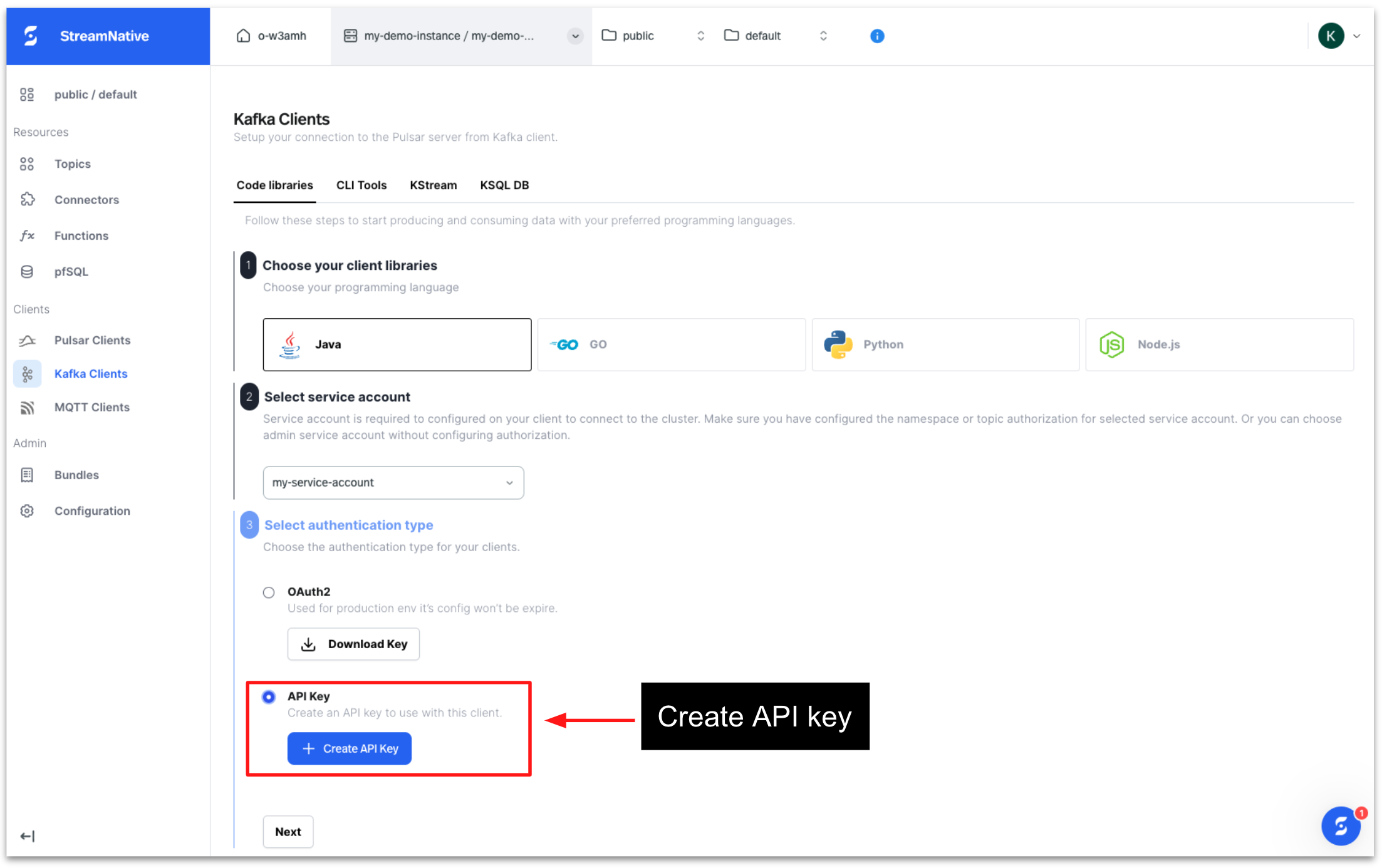This screenshot has height=868, width=1382.
Task: Open Connectors from the sidebar
Action: (28, 199)
